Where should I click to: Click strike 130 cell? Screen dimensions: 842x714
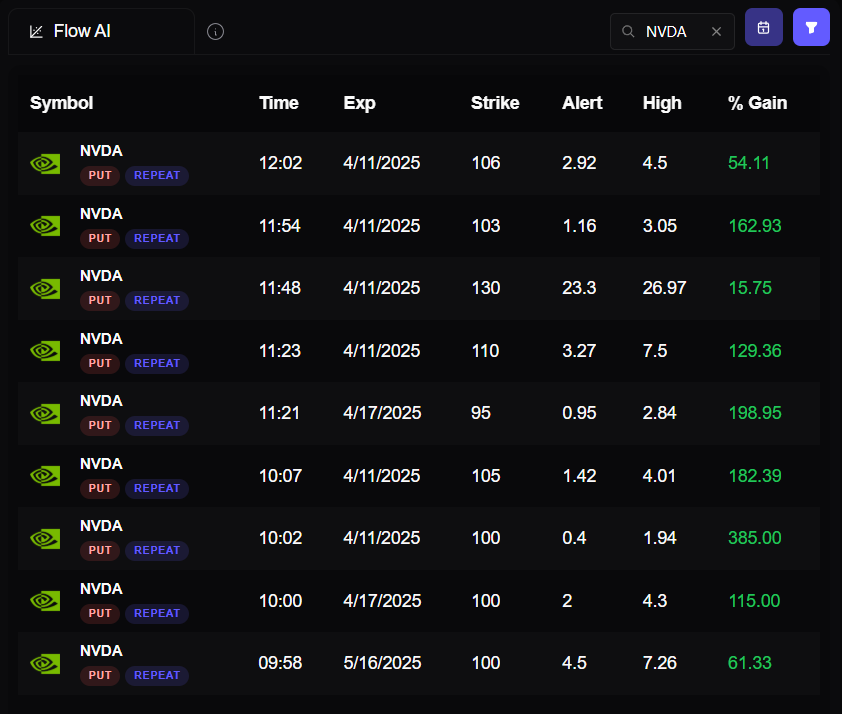[x=486, y=288]
